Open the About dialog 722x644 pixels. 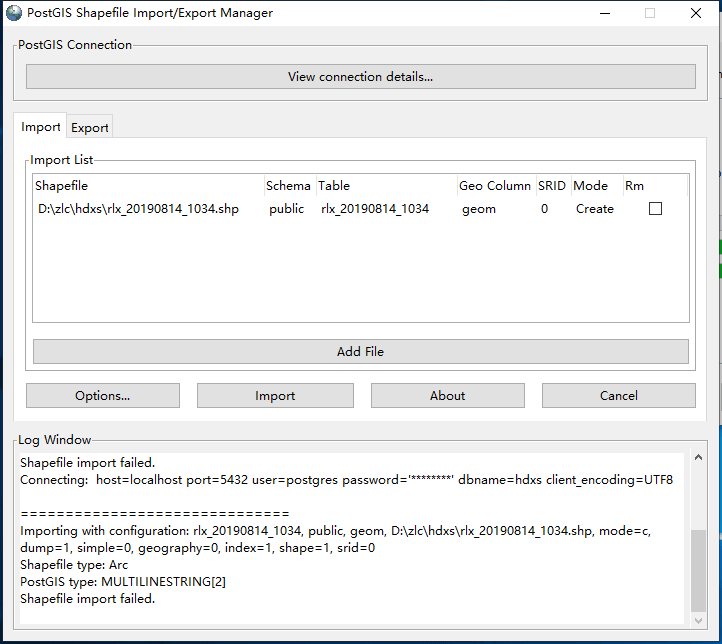coord(447,396)
